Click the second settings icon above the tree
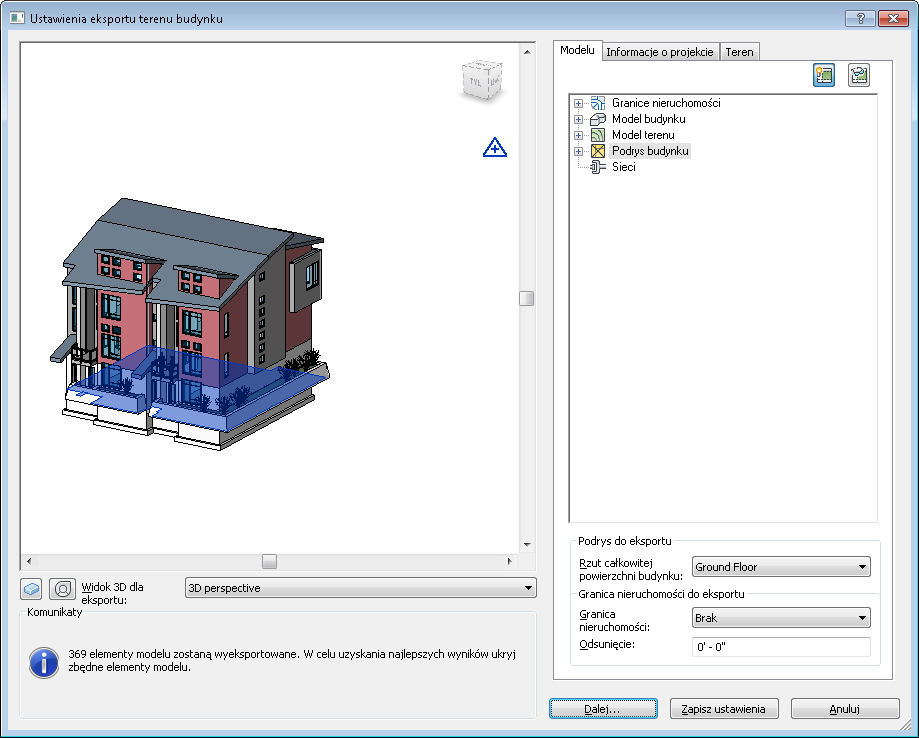The image size is (919, 738). (x=859, y=75)
